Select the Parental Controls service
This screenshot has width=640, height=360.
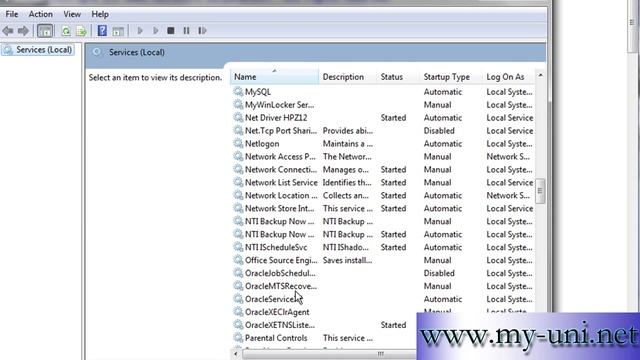pyautogui.click(x=276, y=338)
